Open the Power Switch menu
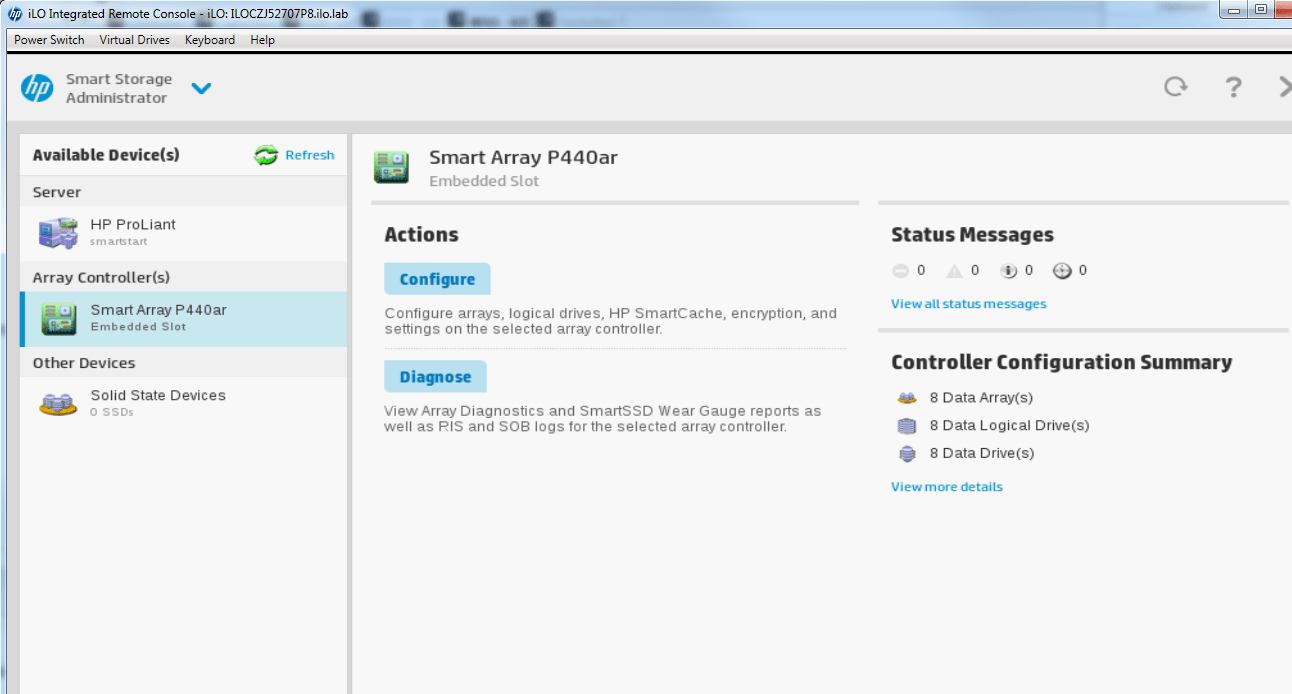 [x=49, y=40]
